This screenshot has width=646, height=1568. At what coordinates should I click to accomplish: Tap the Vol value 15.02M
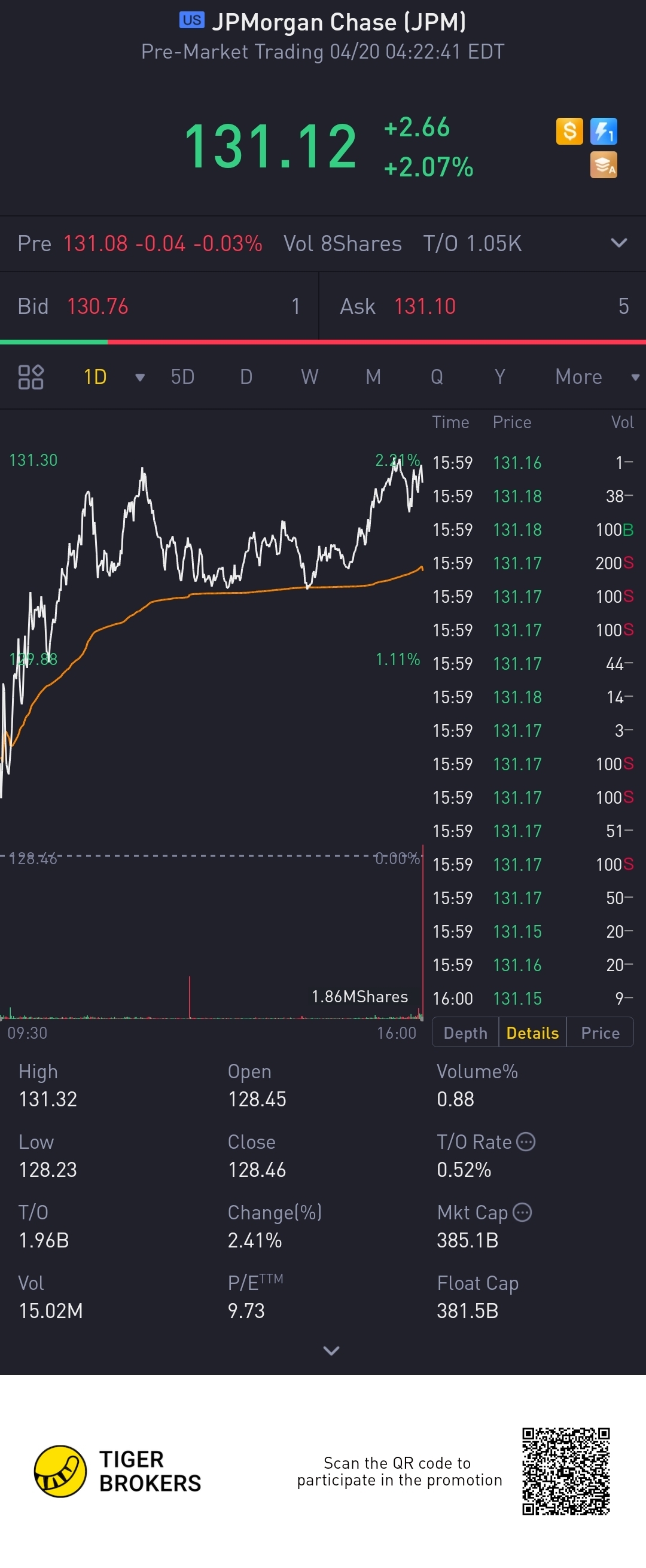tap(50, 1311)
